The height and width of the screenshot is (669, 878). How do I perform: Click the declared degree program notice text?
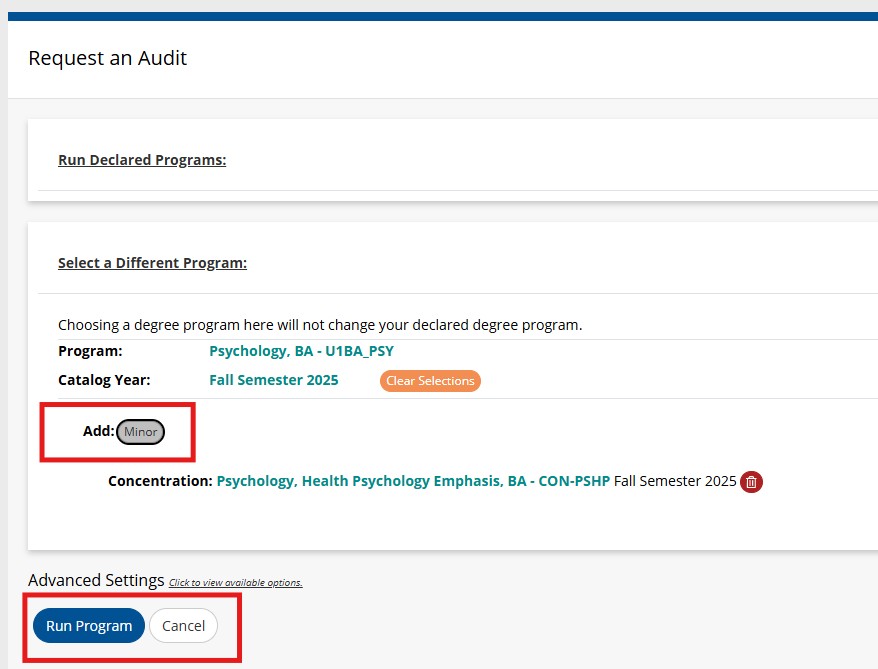[320, 325]
